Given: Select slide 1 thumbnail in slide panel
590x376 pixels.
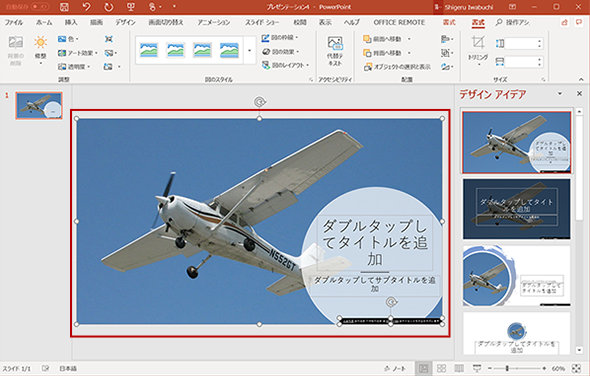Looking at the screenshot, I should 39,105.
